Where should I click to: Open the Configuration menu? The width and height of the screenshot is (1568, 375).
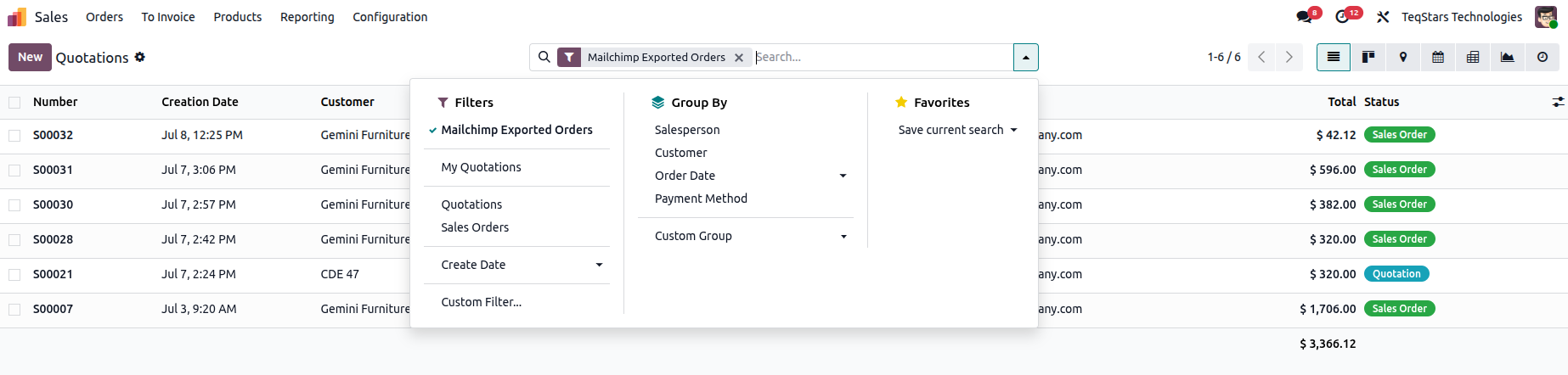(390, 17)
